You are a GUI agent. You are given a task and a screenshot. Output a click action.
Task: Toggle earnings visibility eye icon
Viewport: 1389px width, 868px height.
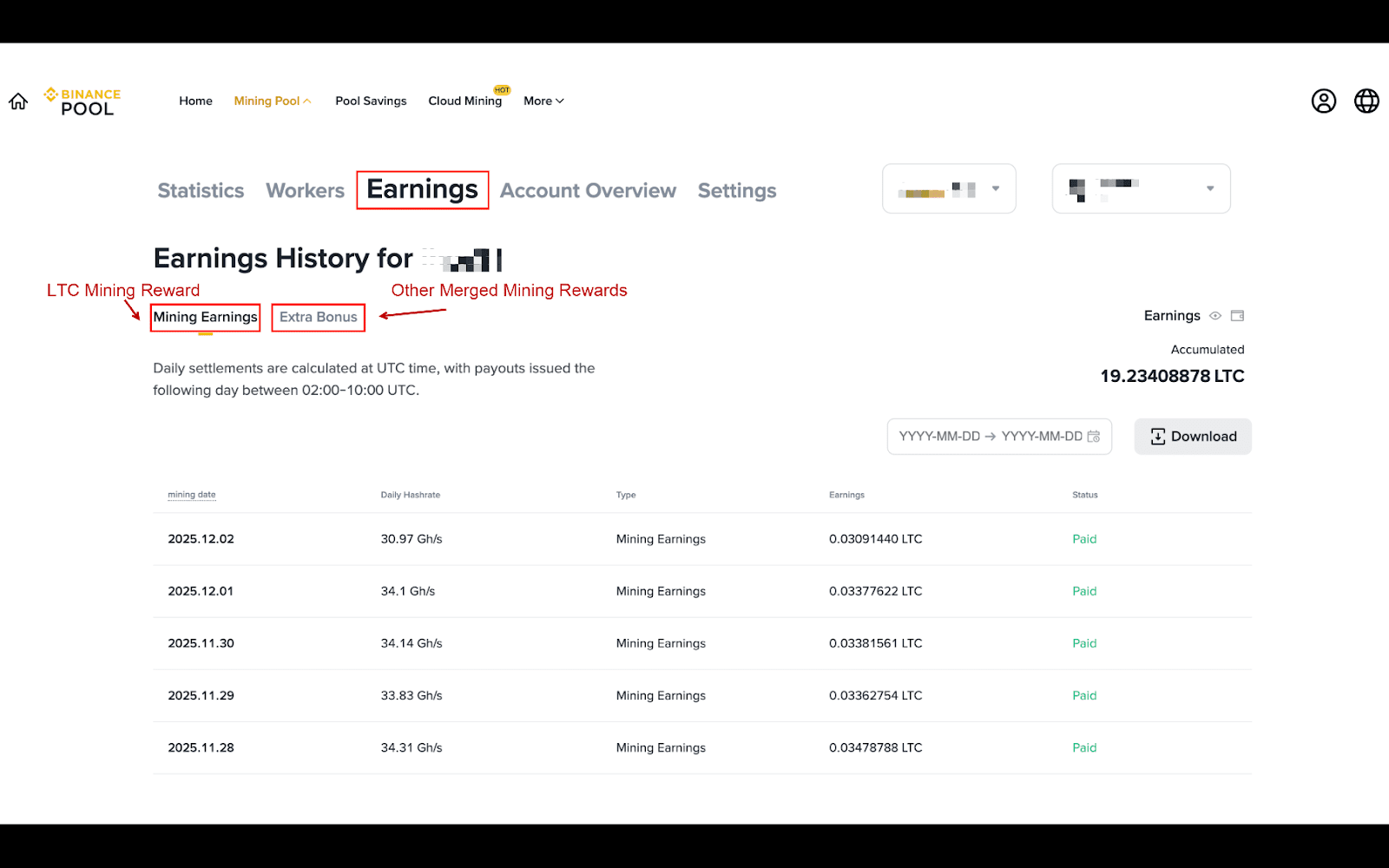pyautogui.click(x=1215, y=316)
